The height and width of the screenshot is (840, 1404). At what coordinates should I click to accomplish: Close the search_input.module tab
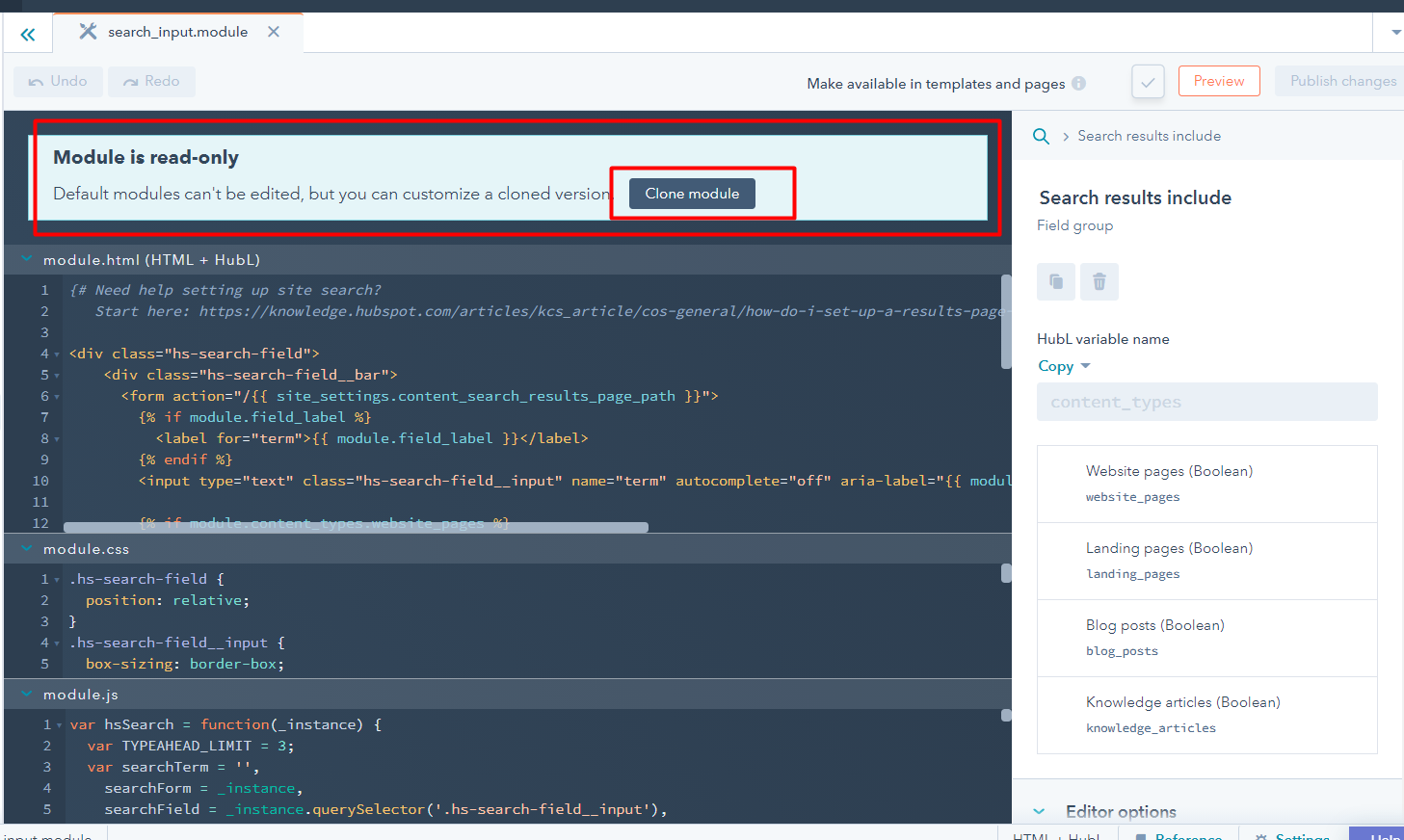[274, 32]
